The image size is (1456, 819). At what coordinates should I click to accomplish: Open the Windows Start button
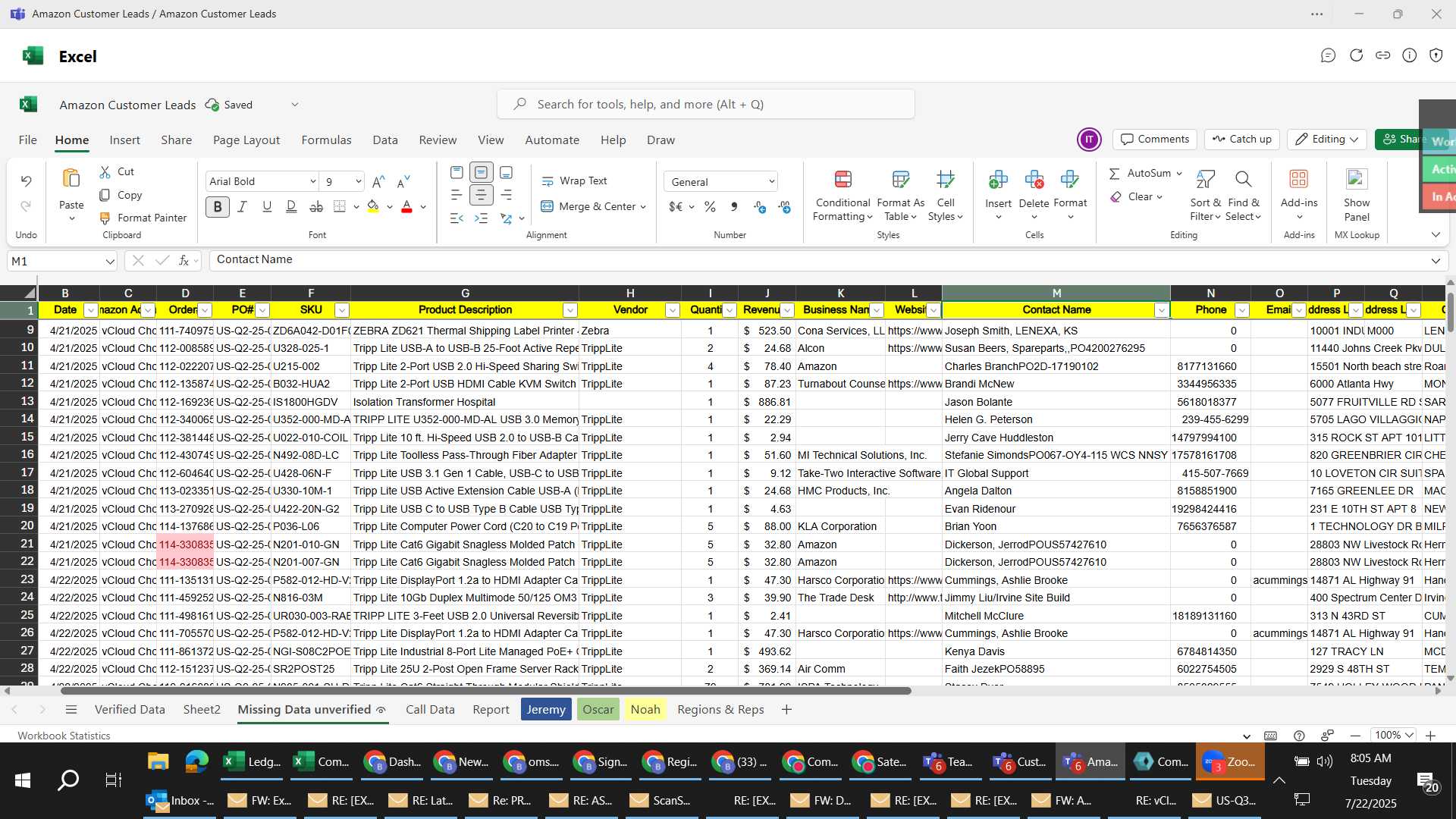(x=23, y=780)
